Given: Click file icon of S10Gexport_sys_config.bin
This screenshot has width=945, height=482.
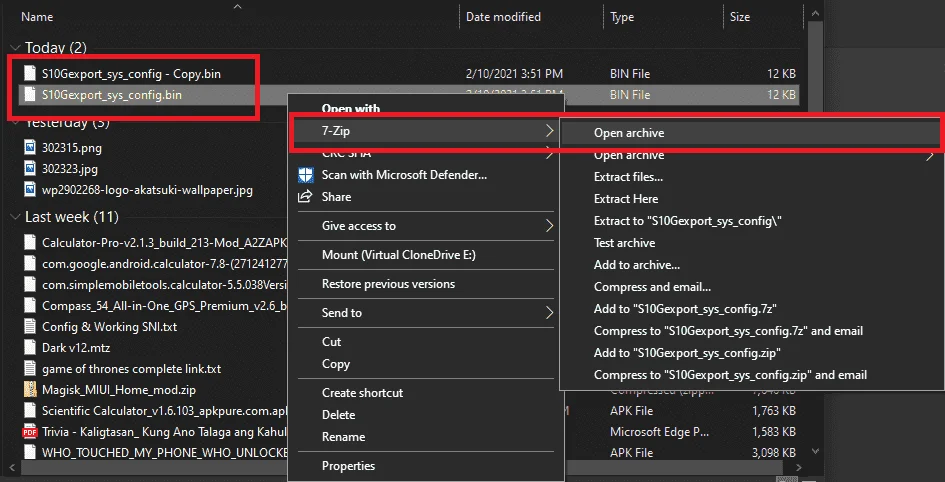Looking at the screenshot, I should (x=30, y=95).
